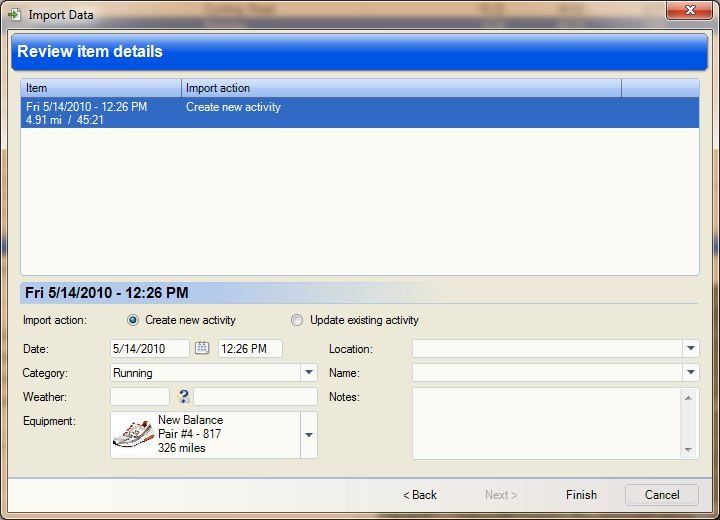This screenshot has height=520, width=720.
Task: Select the Fri 5/14/2010 item row
Action: tap(360, 113)
